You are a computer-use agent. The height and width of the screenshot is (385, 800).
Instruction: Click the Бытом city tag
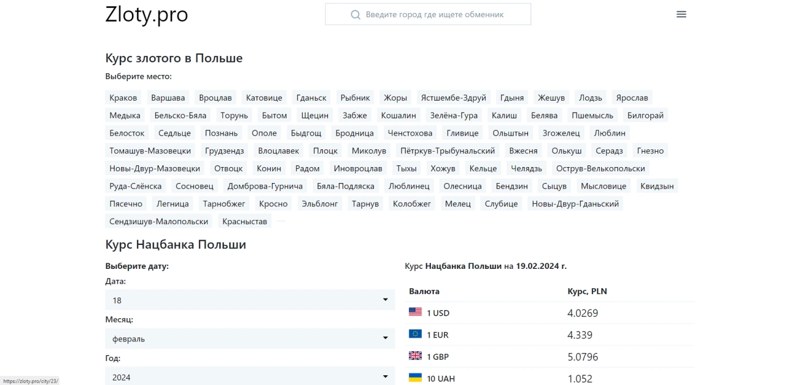[x=274, y=115]
